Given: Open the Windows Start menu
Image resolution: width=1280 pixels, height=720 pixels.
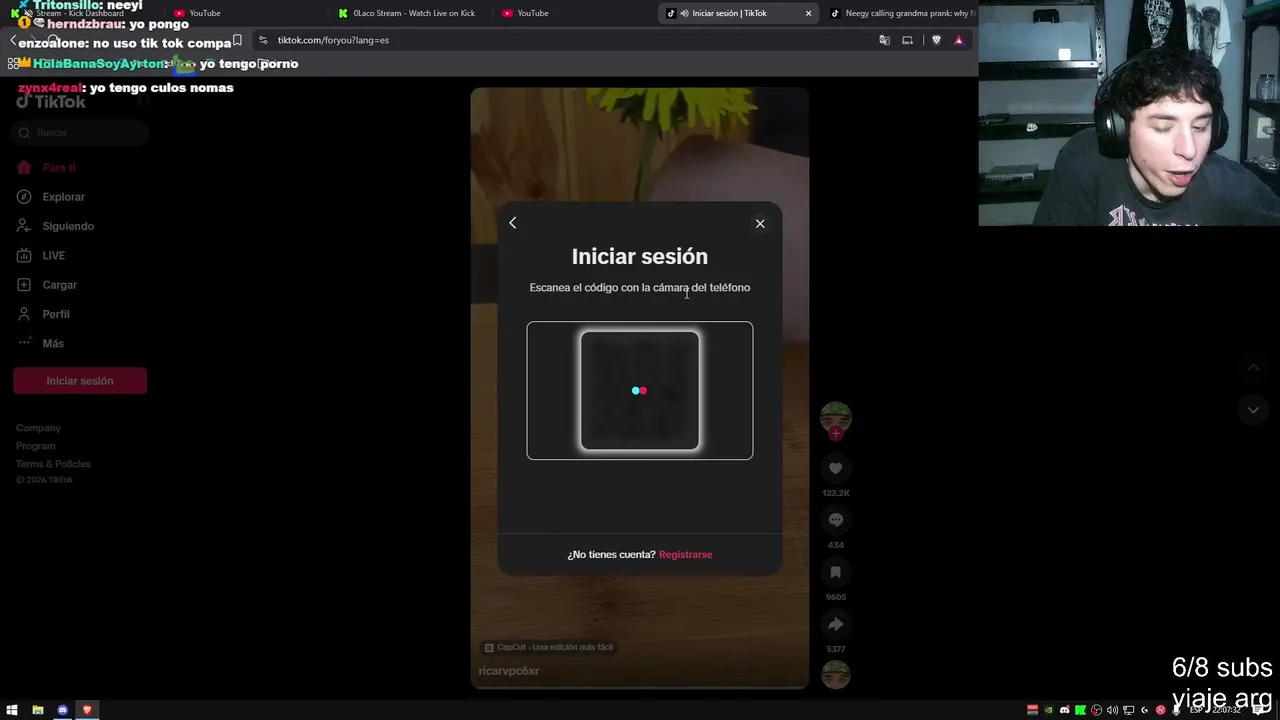Looking at the screenshot, I should [13, 710].
